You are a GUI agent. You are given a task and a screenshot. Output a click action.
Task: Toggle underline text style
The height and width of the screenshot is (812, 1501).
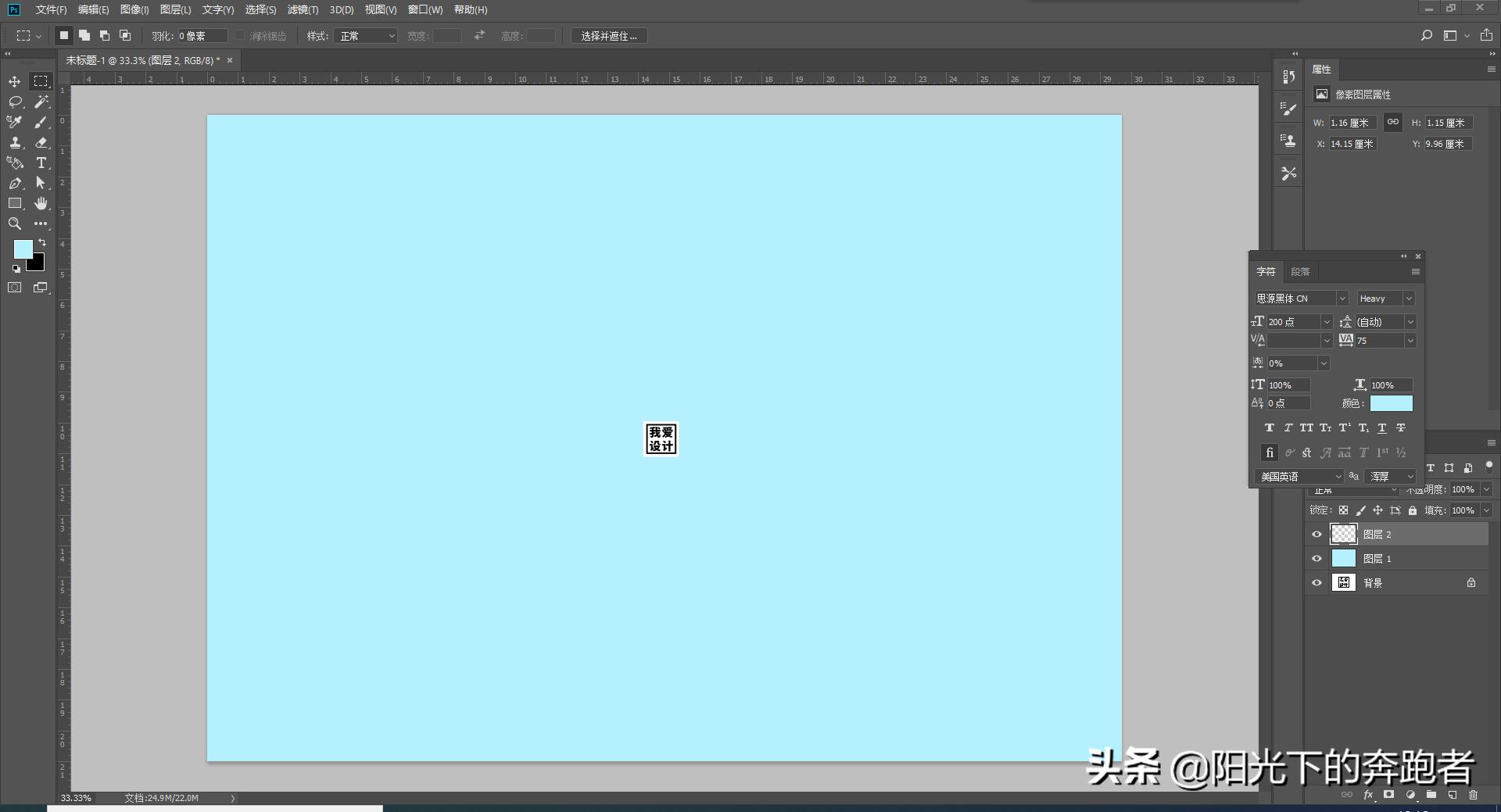[1382, 428]
